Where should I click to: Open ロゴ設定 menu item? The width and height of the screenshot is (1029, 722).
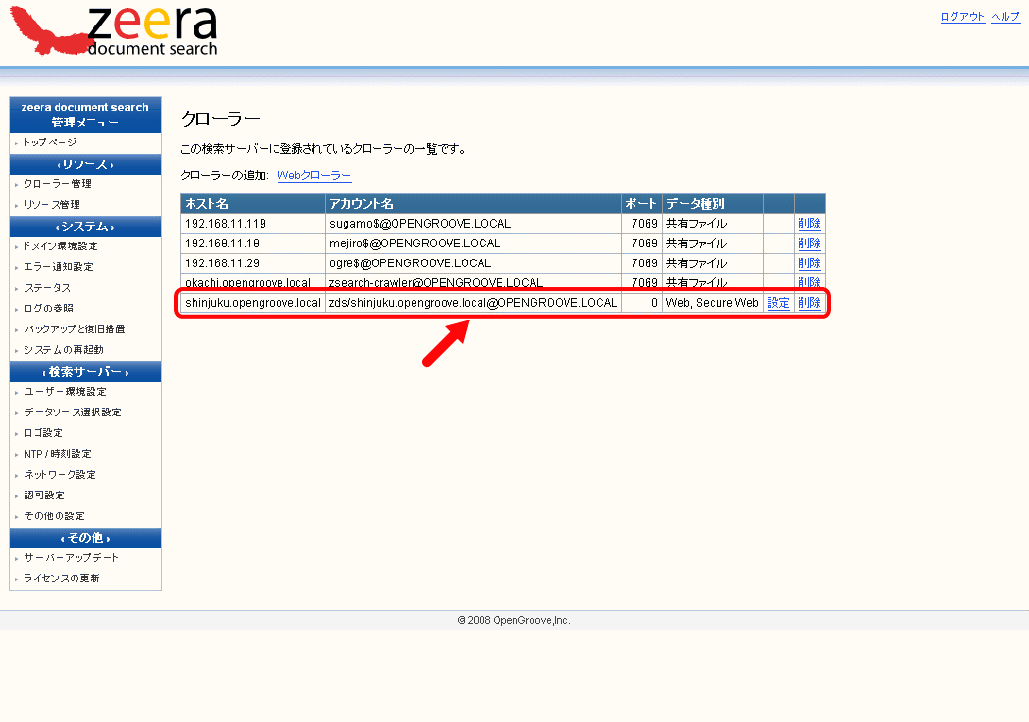tap(43, 433)
